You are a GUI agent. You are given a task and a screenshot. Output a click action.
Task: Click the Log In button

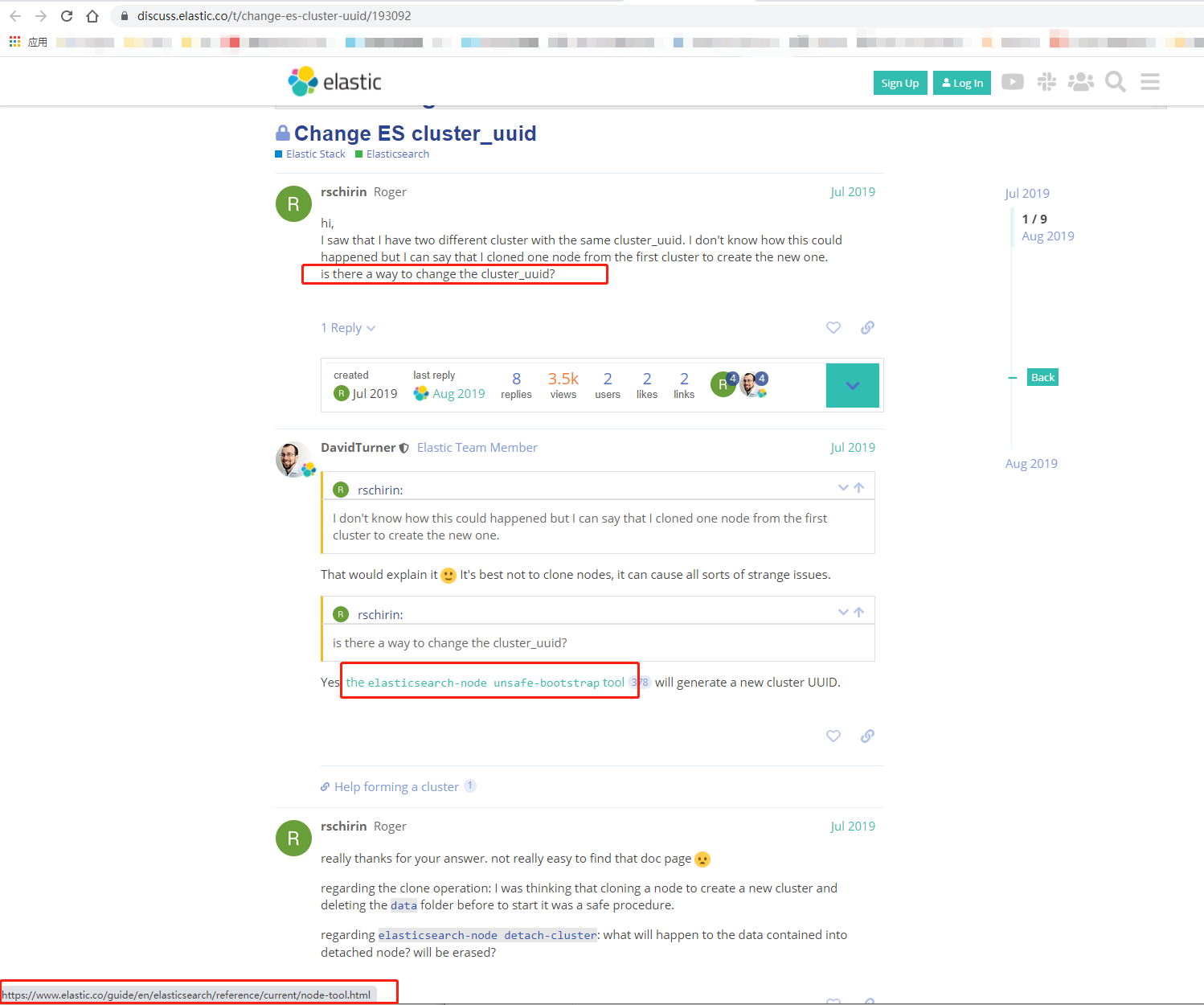(962, 83)
